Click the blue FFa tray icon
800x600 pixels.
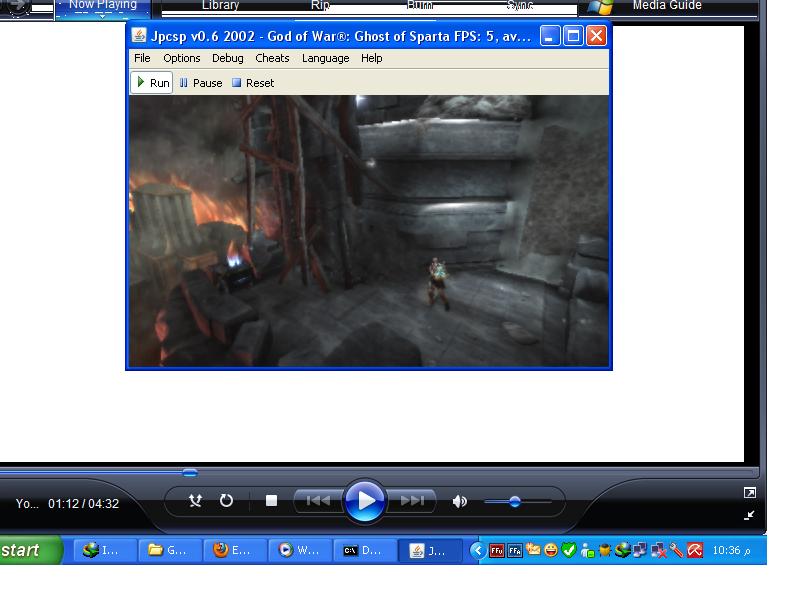pyautogui.click(x=515, y=551)
